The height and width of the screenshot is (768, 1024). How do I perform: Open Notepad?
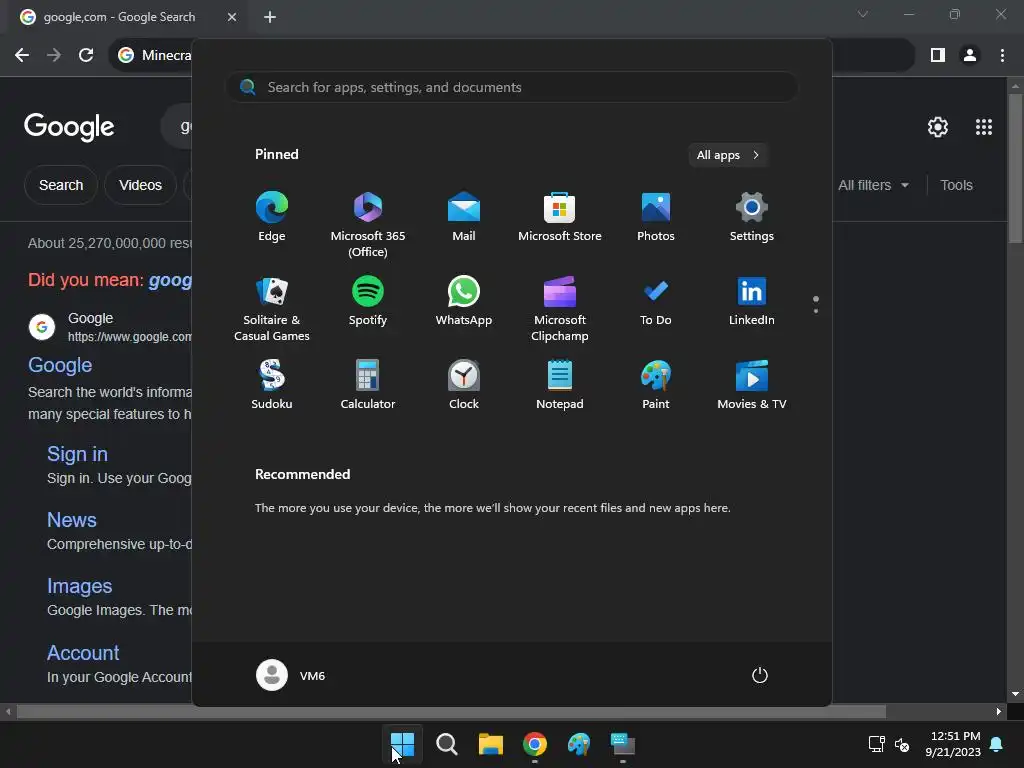[x=560, y=385]
